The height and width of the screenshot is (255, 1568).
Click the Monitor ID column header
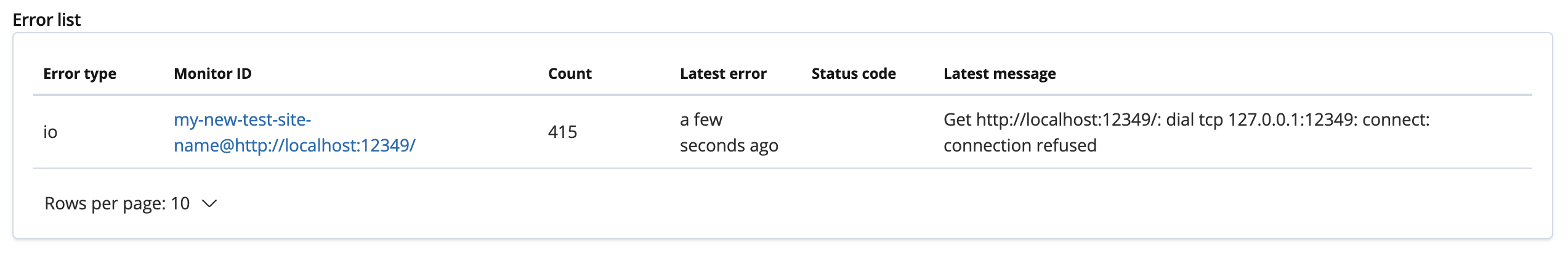pyautogui.click(x=212, y=74)
